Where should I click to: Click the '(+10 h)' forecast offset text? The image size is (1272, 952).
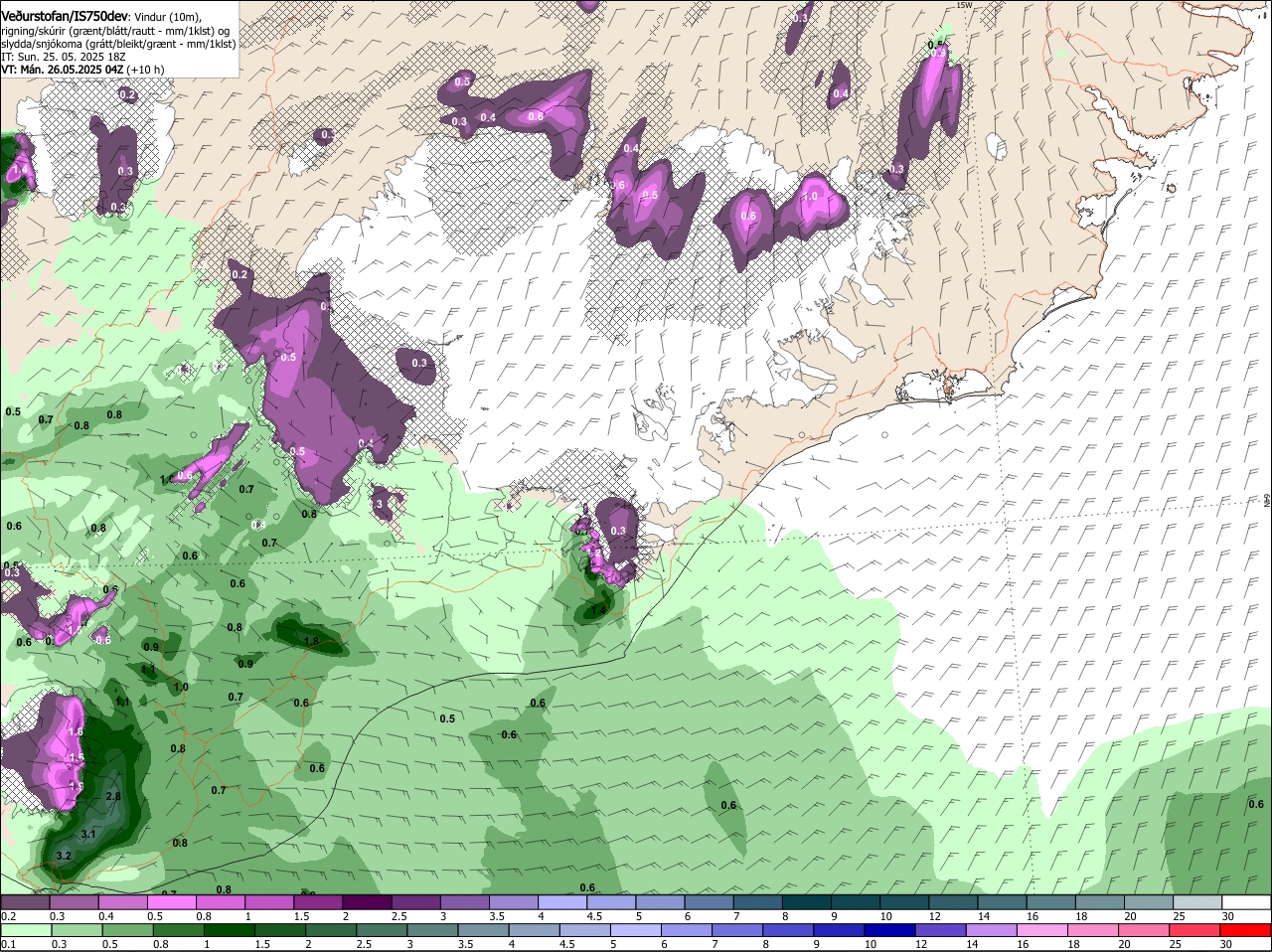click(145, 70)
